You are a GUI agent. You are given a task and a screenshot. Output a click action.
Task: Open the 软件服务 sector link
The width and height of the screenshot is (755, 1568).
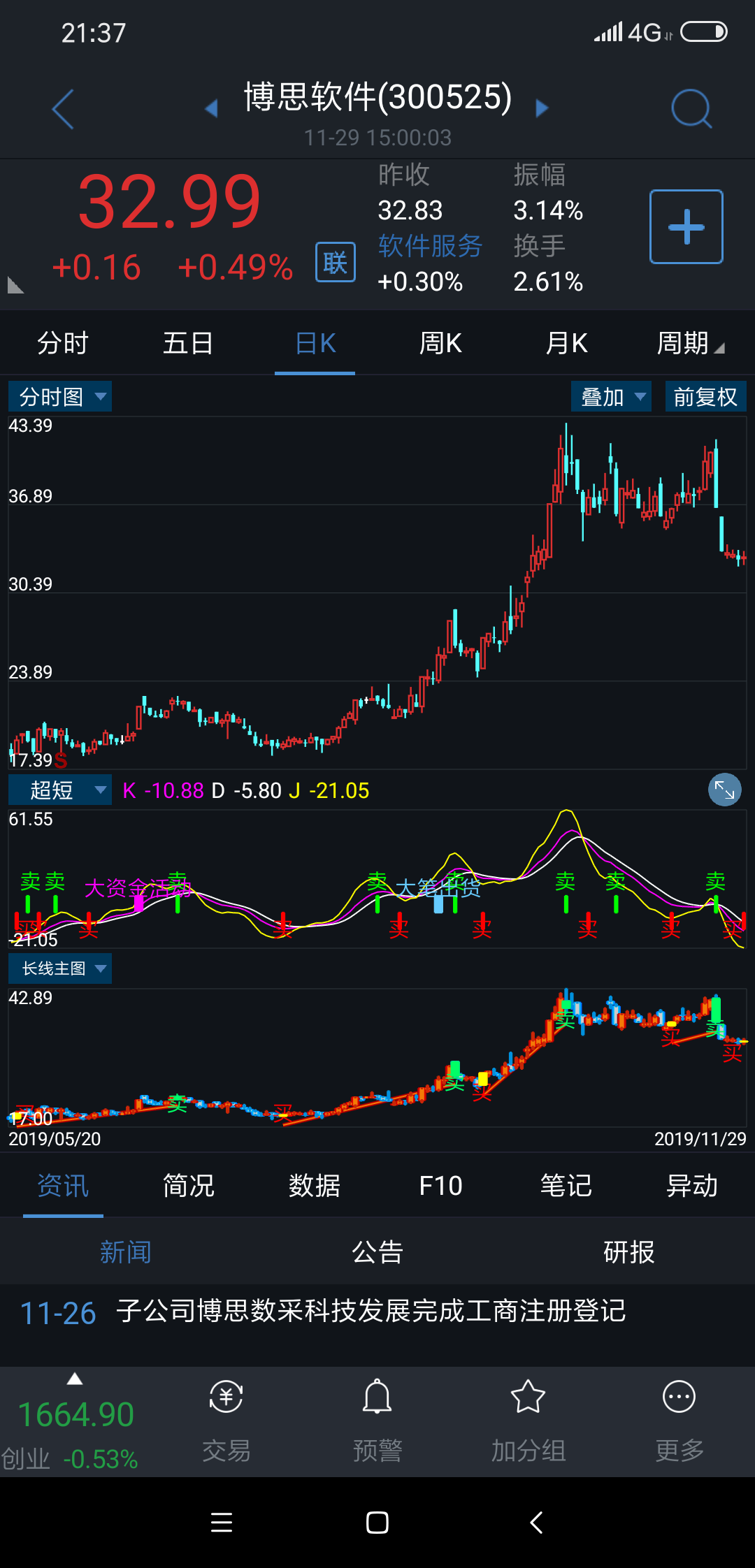coord(430,246)
